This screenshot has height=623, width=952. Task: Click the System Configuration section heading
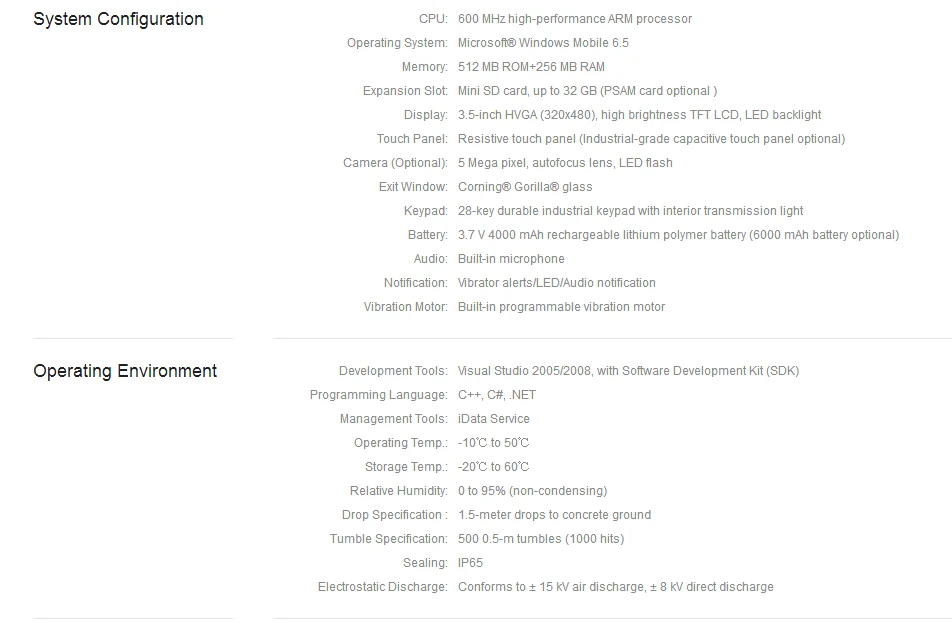click(x=118, y=19)
